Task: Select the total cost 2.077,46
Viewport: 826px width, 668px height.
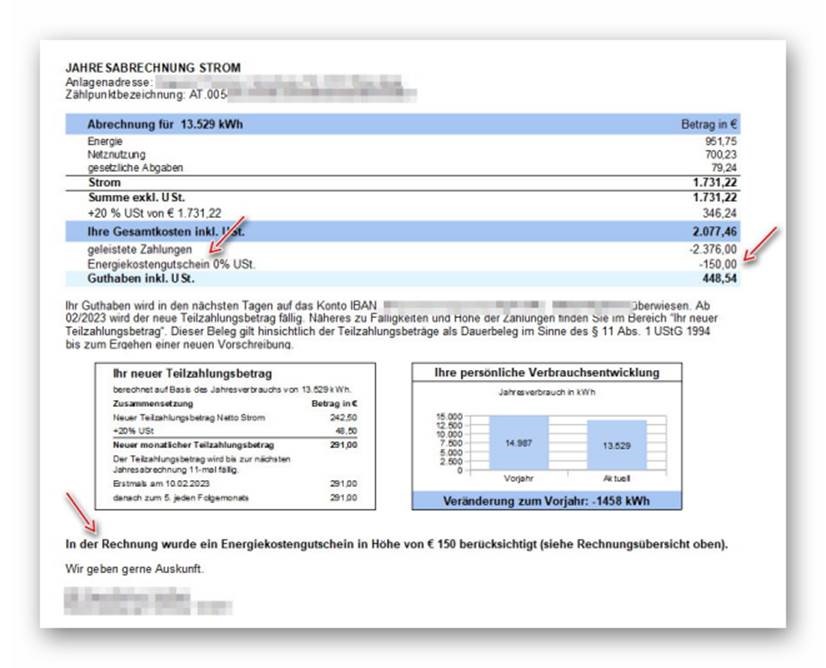Action: (715, 232)
